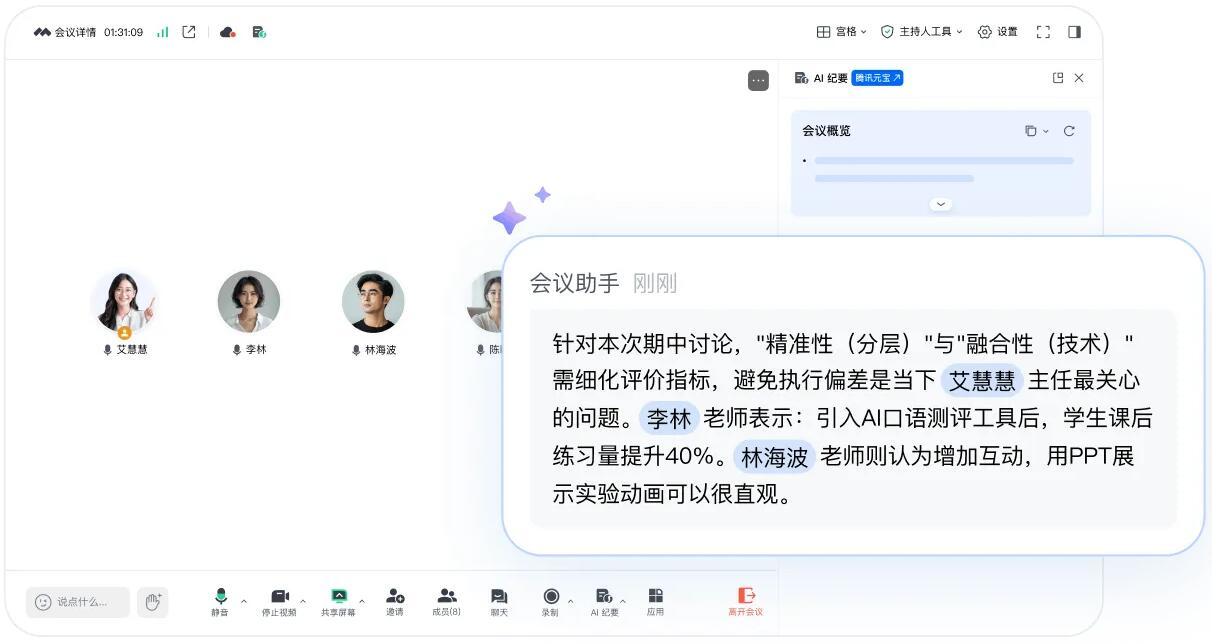Viewport: 1212px width, 644px height.
Task: Refresh the 会议概览 summary
Action: click(1069, 131)
